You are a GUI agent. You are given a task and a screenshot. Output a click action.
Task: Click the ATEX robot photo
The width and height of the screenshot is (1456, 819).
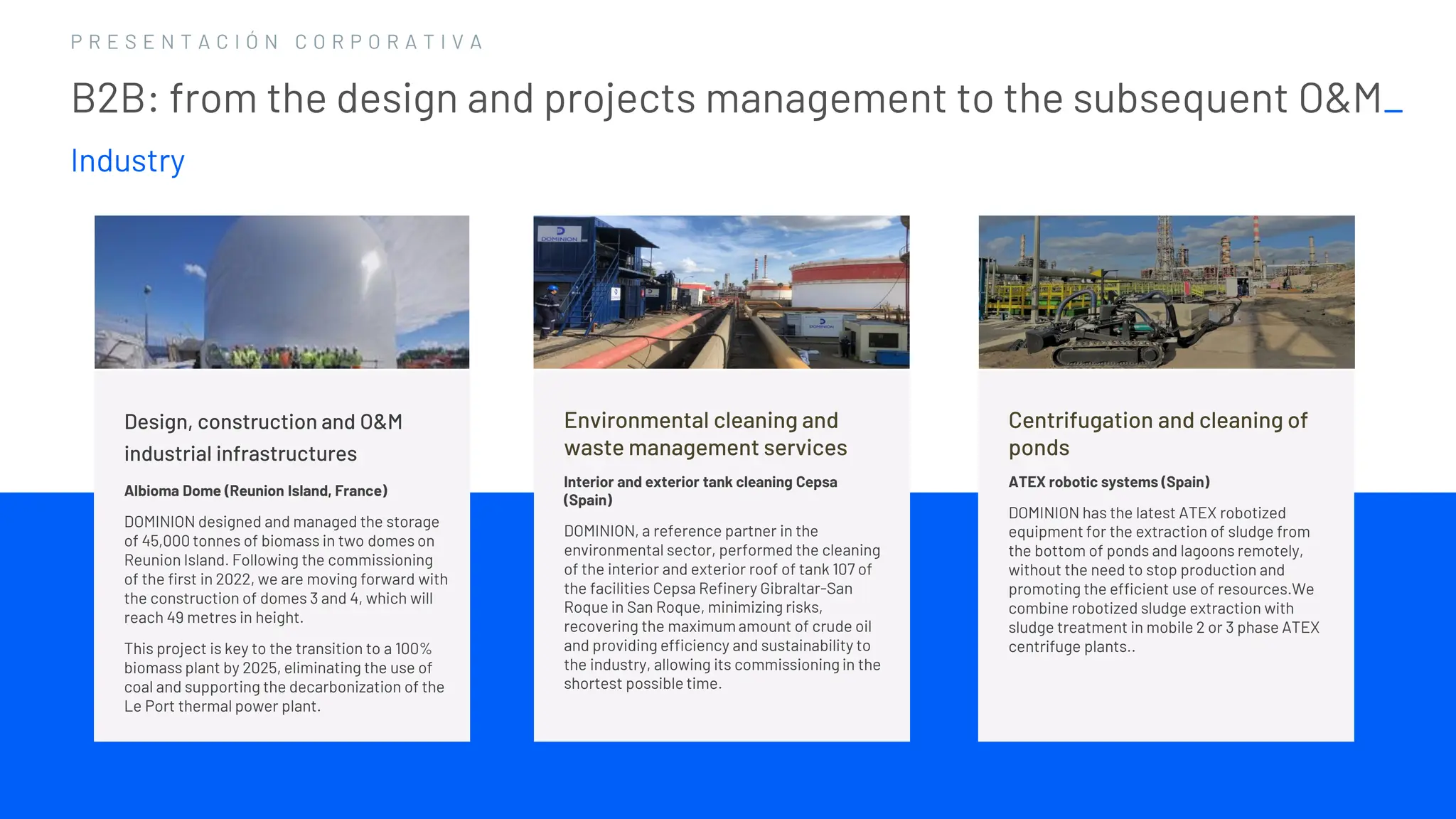point(1166,291)
